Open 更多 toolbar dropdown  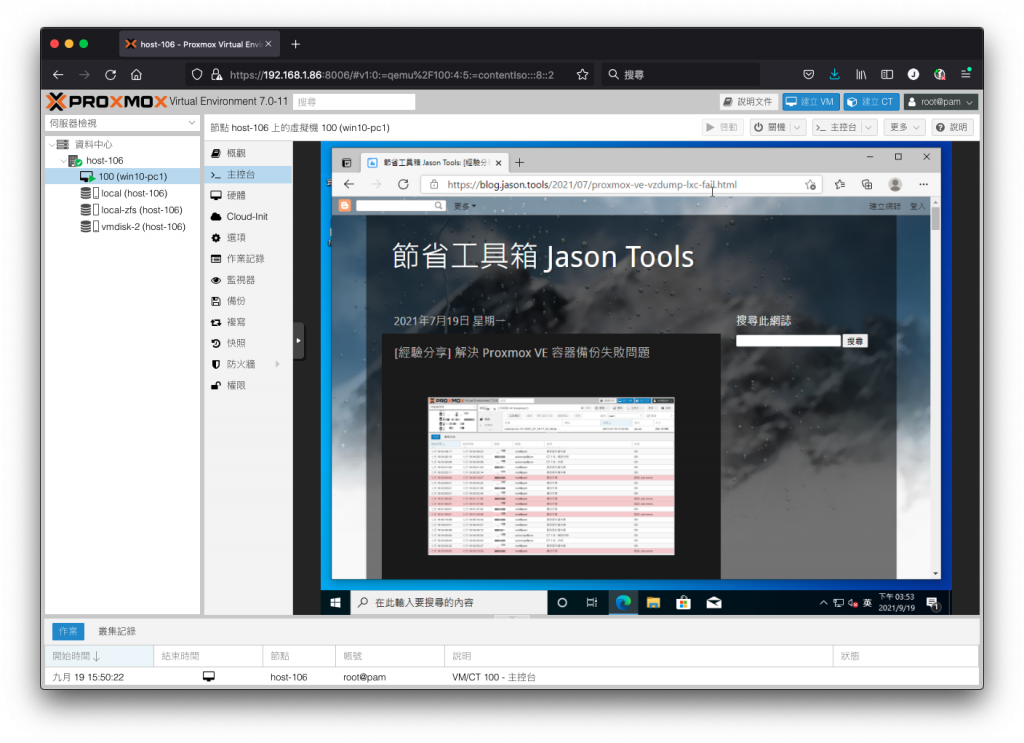pyautogui.click(x=904, y=127)
